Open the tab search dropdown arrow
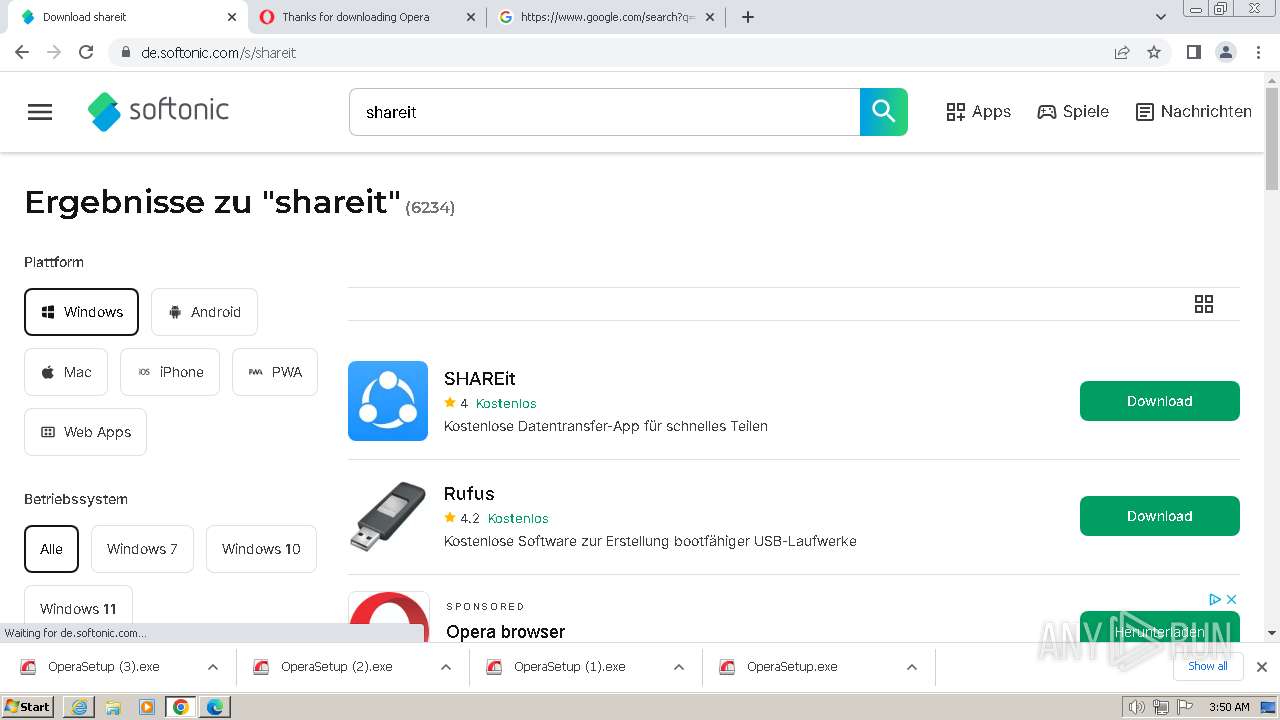Image resolution: width=1280 pixels, height=720 pixels. (x=1161, y=17)
